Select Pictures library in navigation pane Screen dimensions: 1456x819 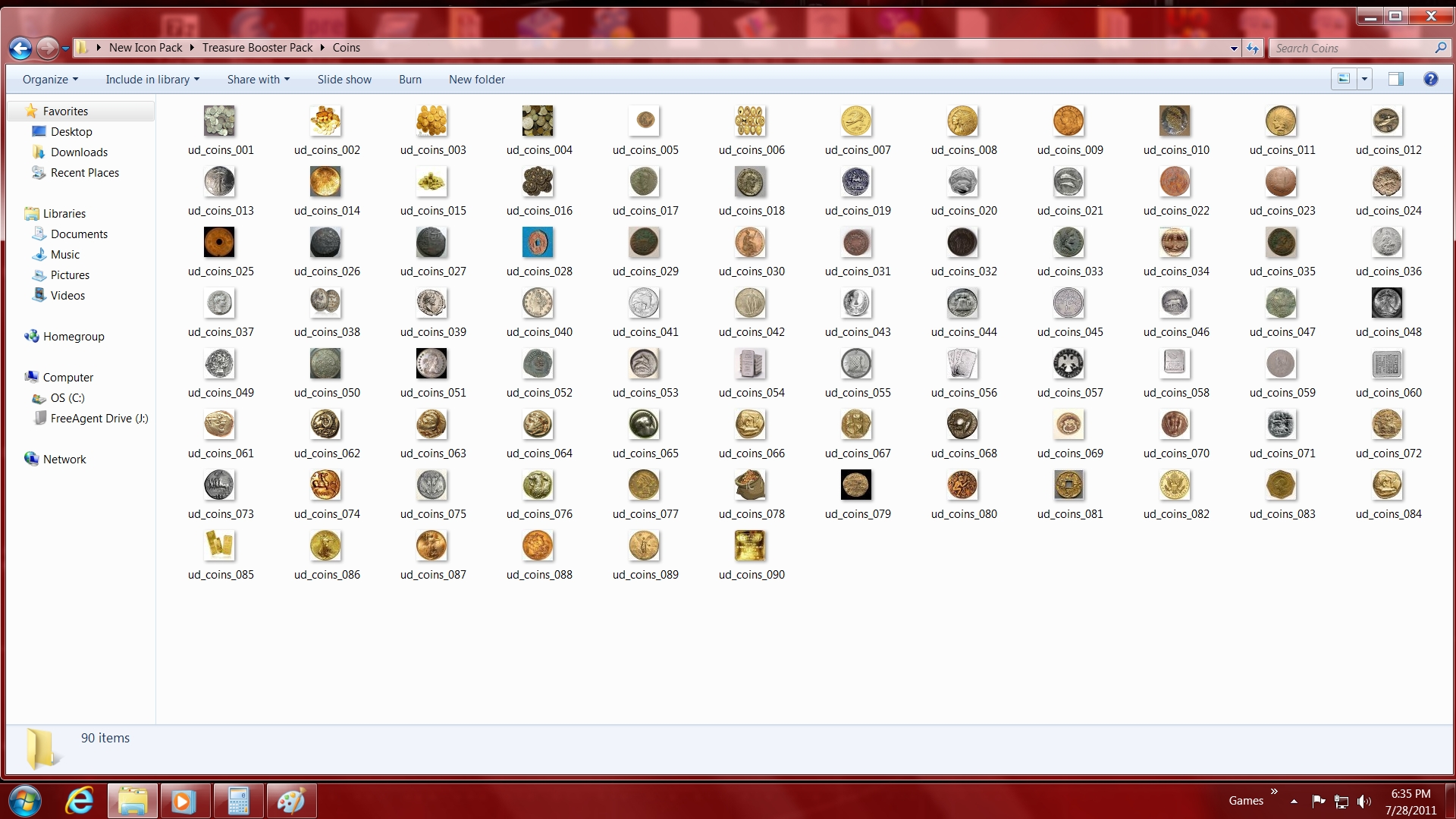[x=70, y=275]
